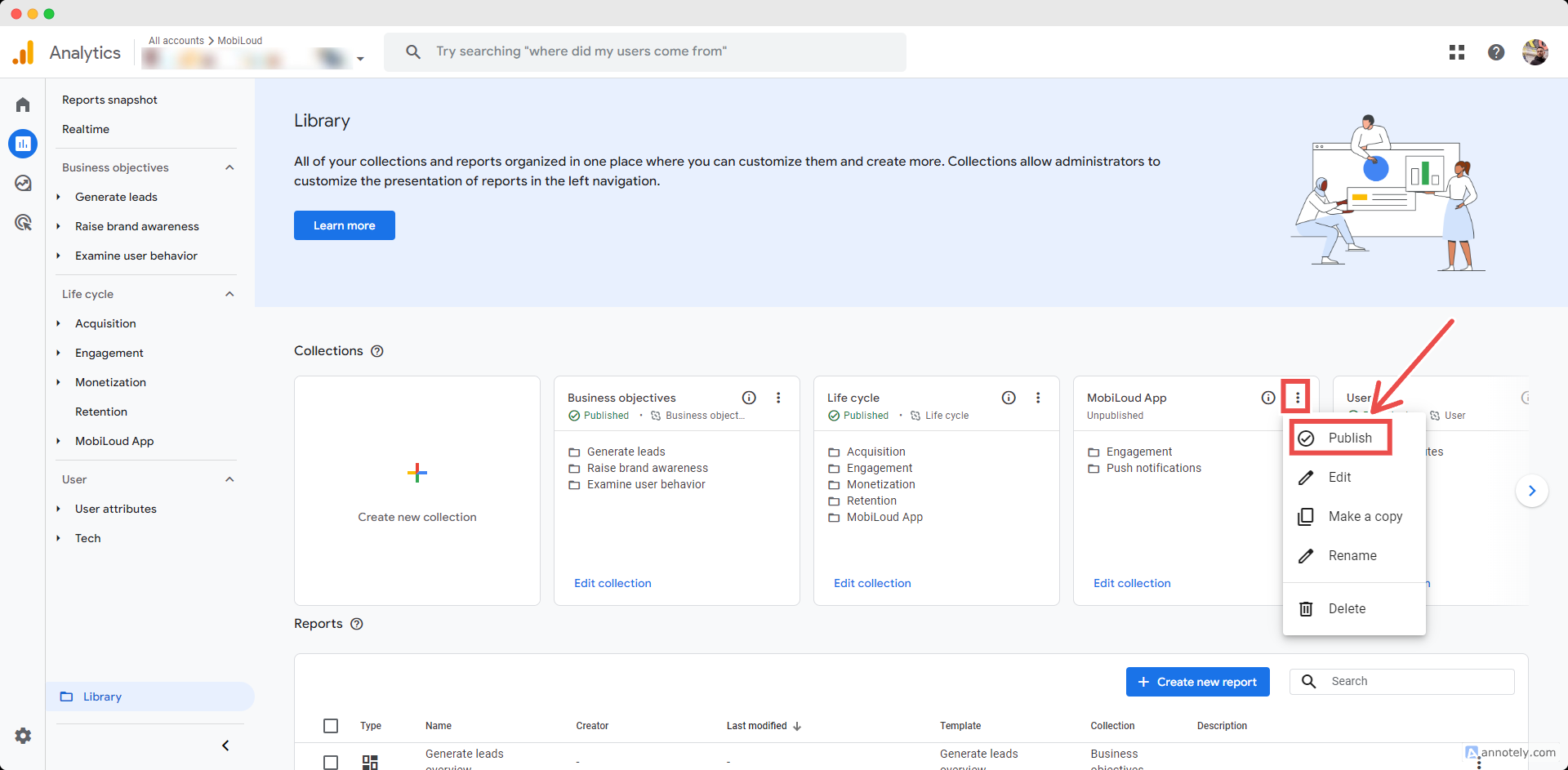
Task: Click the Create new collection card
Action: click(417, 491)
